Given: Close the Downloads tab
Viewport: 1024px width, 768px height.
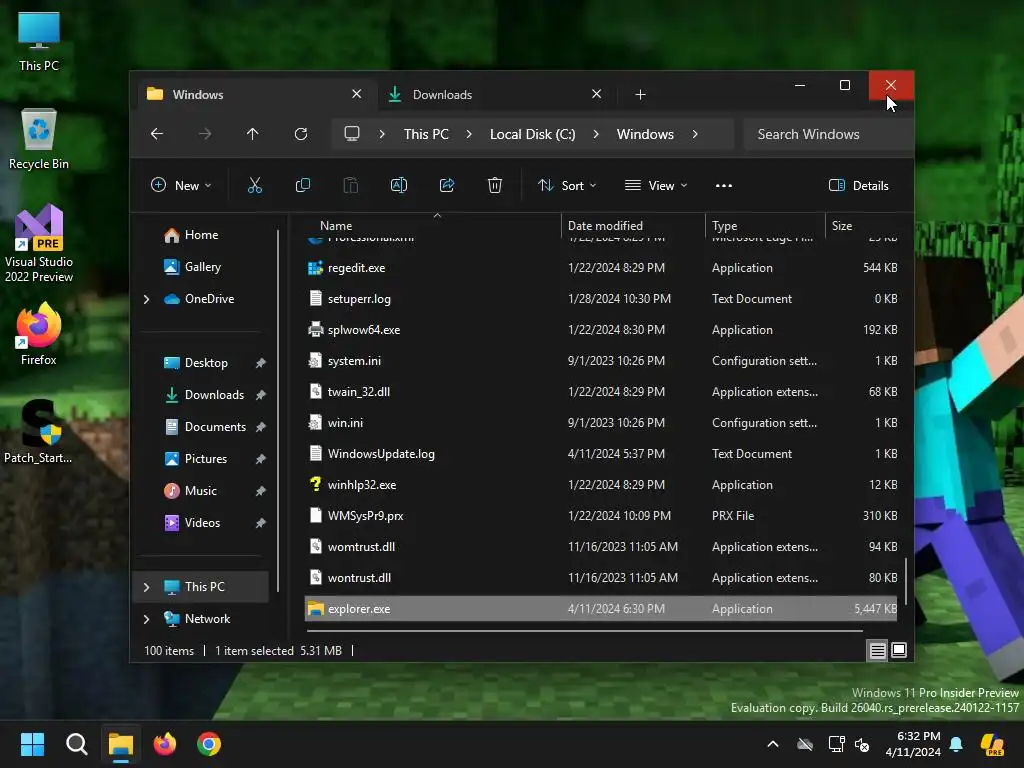Looking at the screenshot, I should pyautogui.click(x=596, y=94).
